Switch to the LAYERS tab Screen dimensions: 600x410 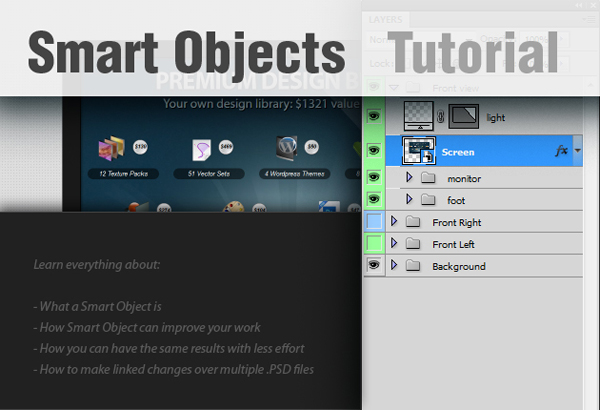coord(385,20)
